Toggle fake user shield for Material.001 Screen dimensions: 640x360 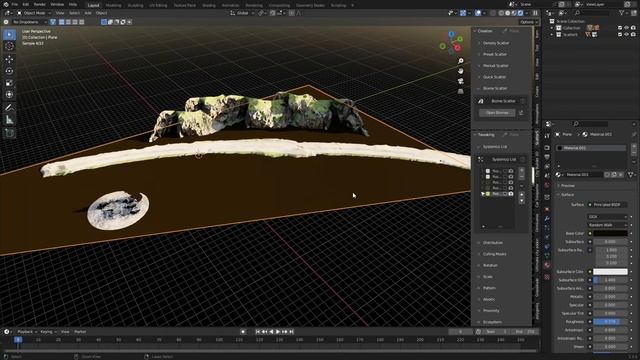coord(607,175)
